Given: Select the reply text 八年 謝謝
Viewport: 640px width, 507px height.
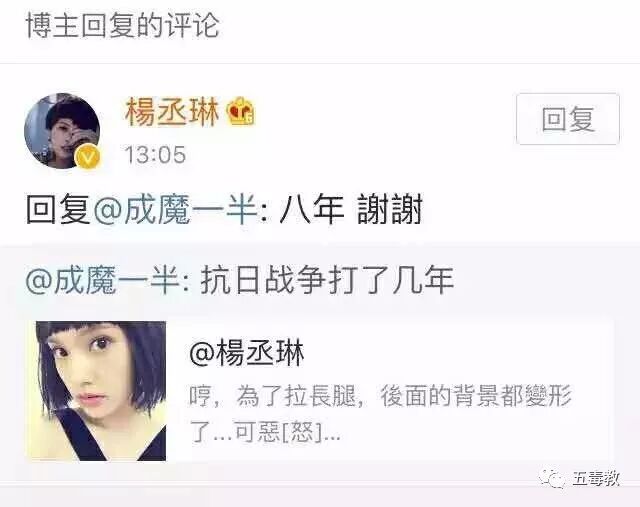Looking at the screenshot, I should 351,209.
